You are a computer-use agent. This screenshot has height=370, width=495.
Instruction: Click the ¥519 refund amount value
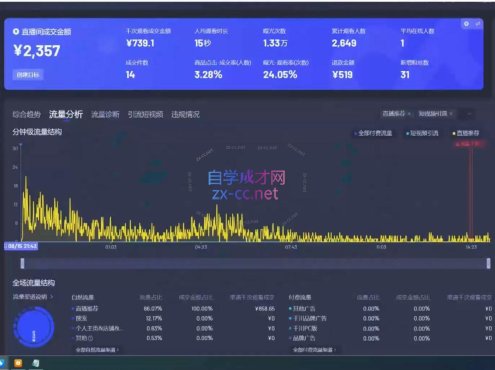tap(342, 75)
